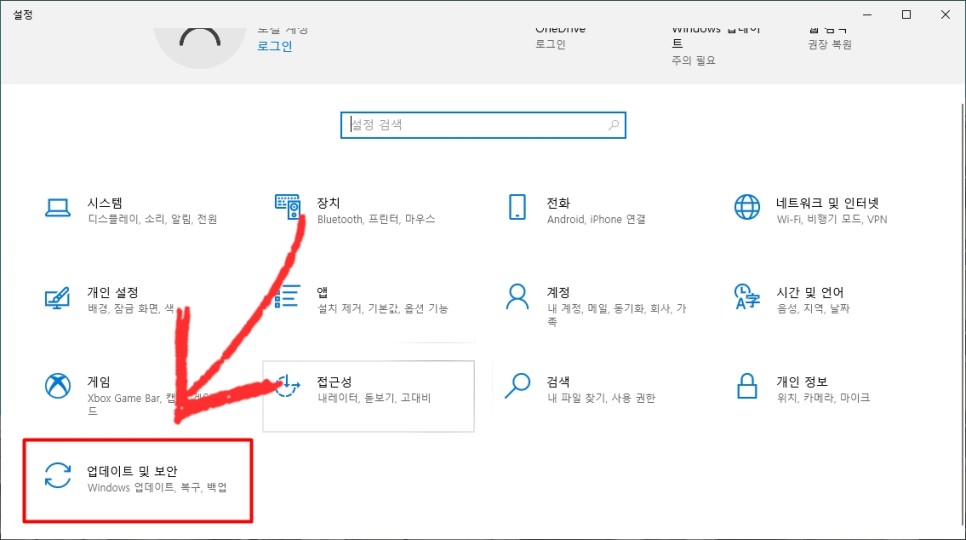This screenshot has width=966, height=540.
Task: Click 로그인 under OneDrive
Action: coord(550,44)
